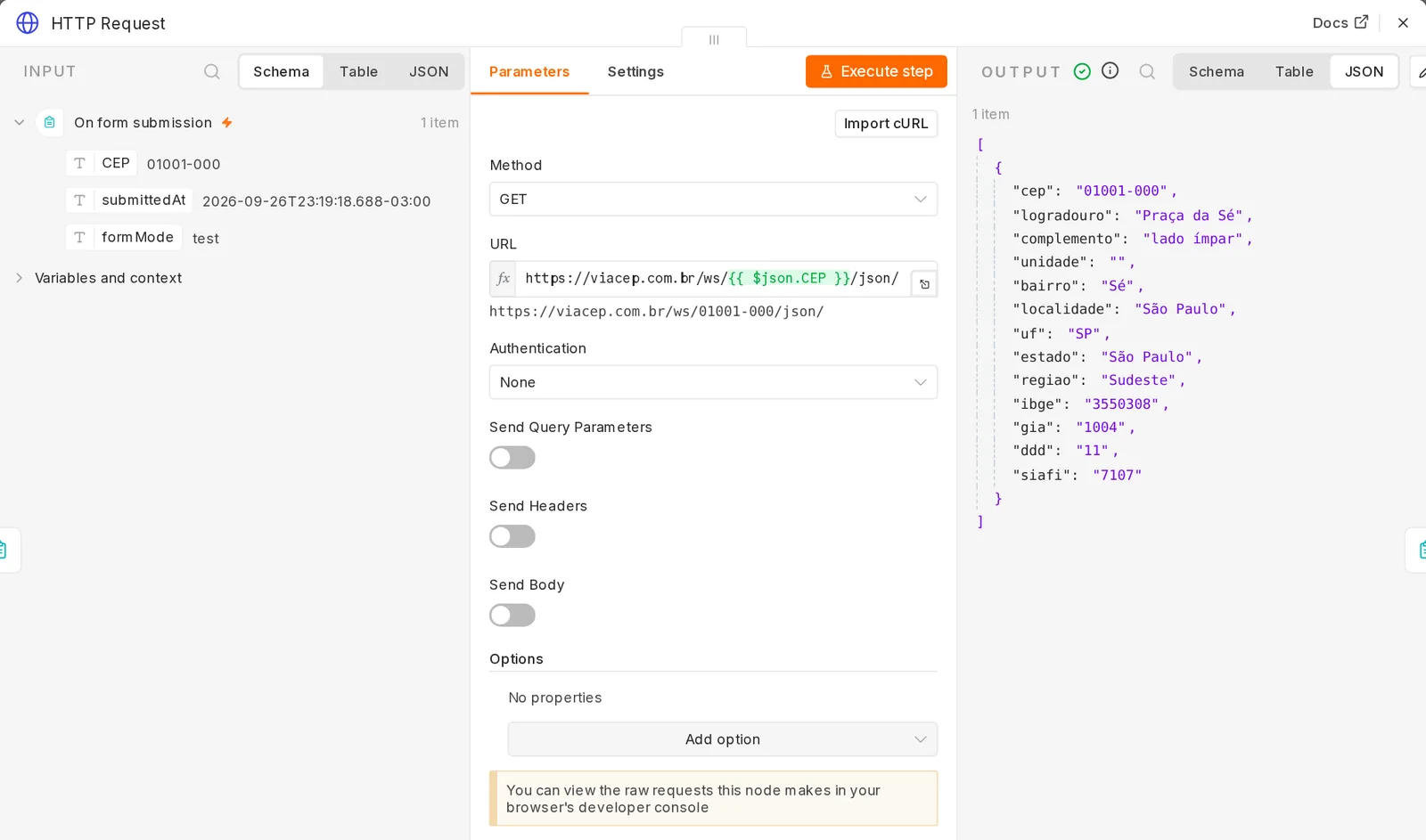
Task: Select the output Table view tab
Action: 1294,71
